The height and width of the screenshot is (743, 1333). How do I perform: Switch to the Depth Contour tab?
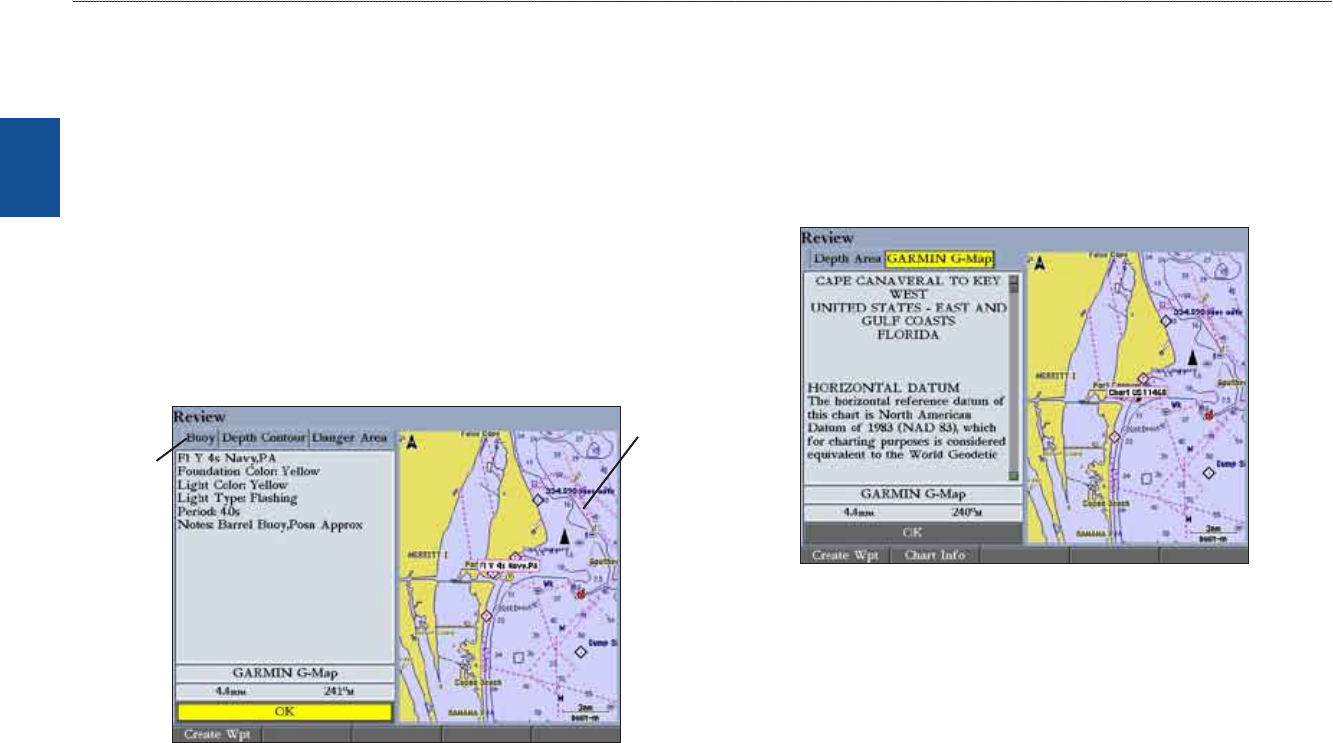pos(264,439)
